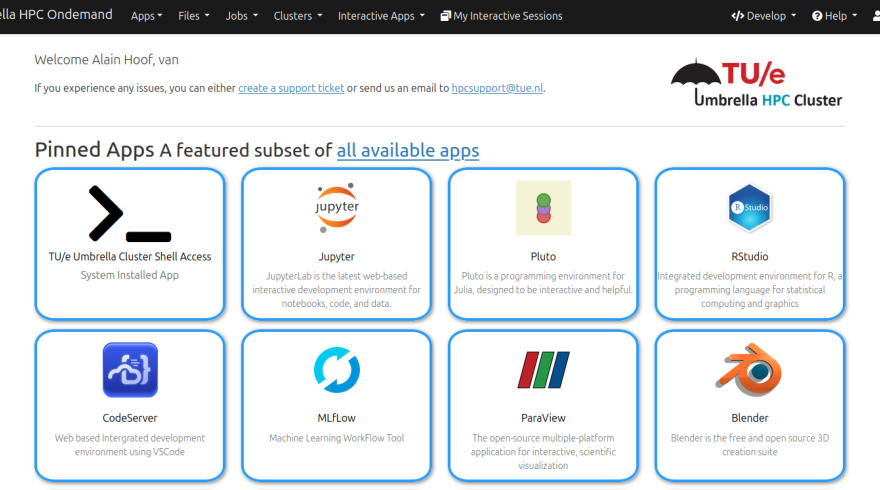Click the all available apps link
The height and width of the screenshot is (490, 880).
tap(407, 151)
